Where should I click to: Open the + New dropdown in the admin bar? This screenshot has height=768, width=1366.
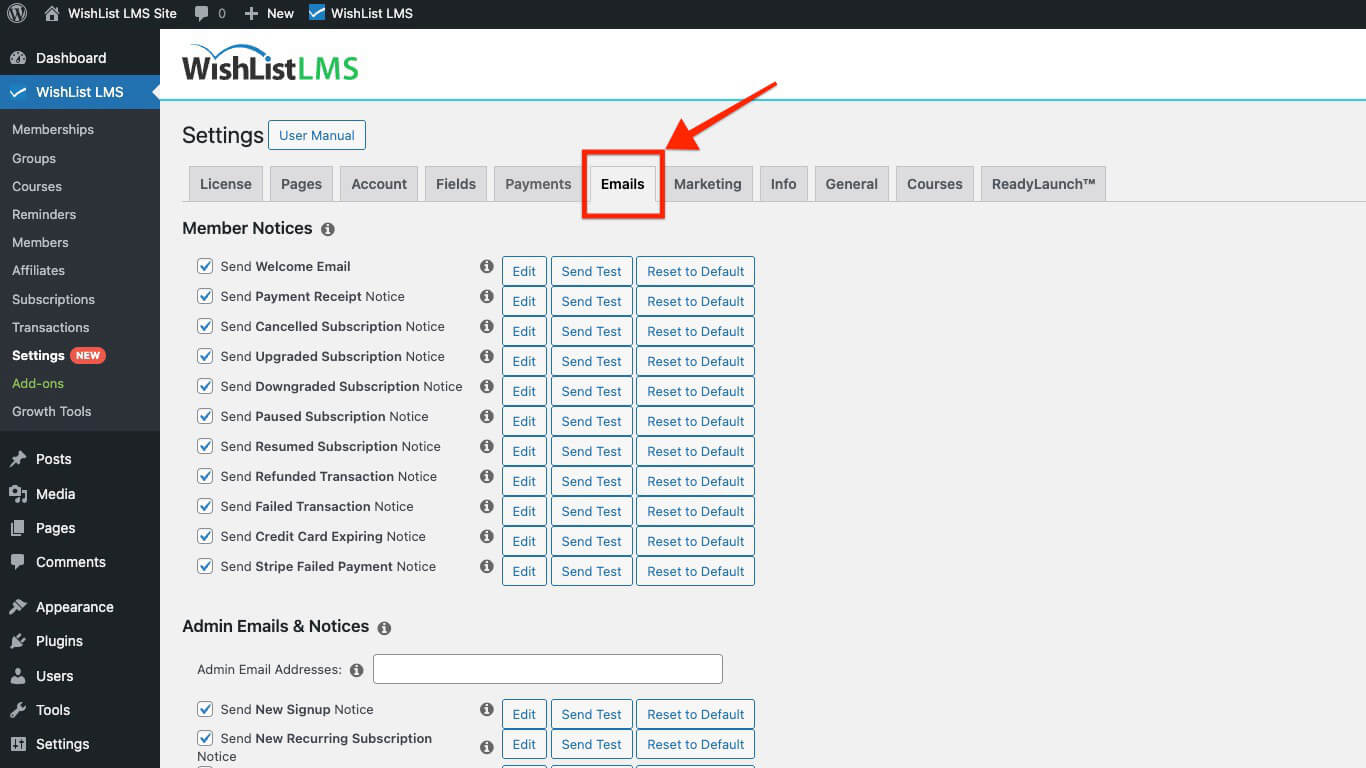click(x=268, y=13)
